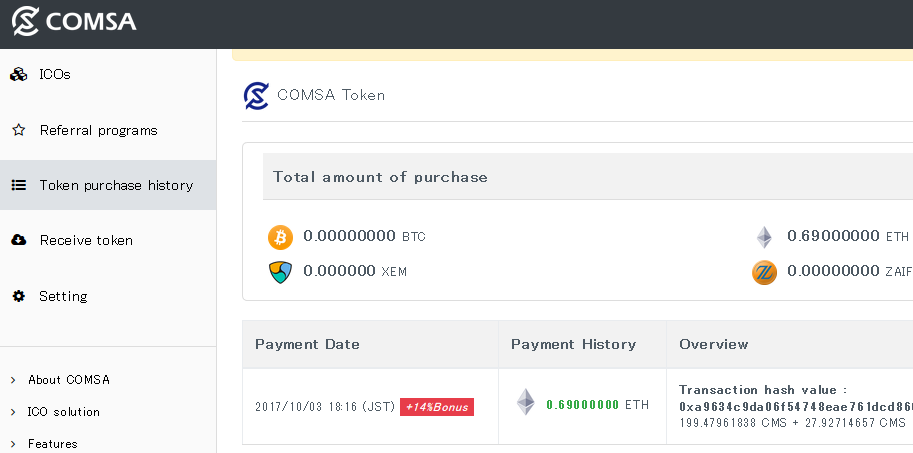Click the Ethereum icon in payment history row
The height and width of the screenshot is (453, 913).
pos(525,403)
